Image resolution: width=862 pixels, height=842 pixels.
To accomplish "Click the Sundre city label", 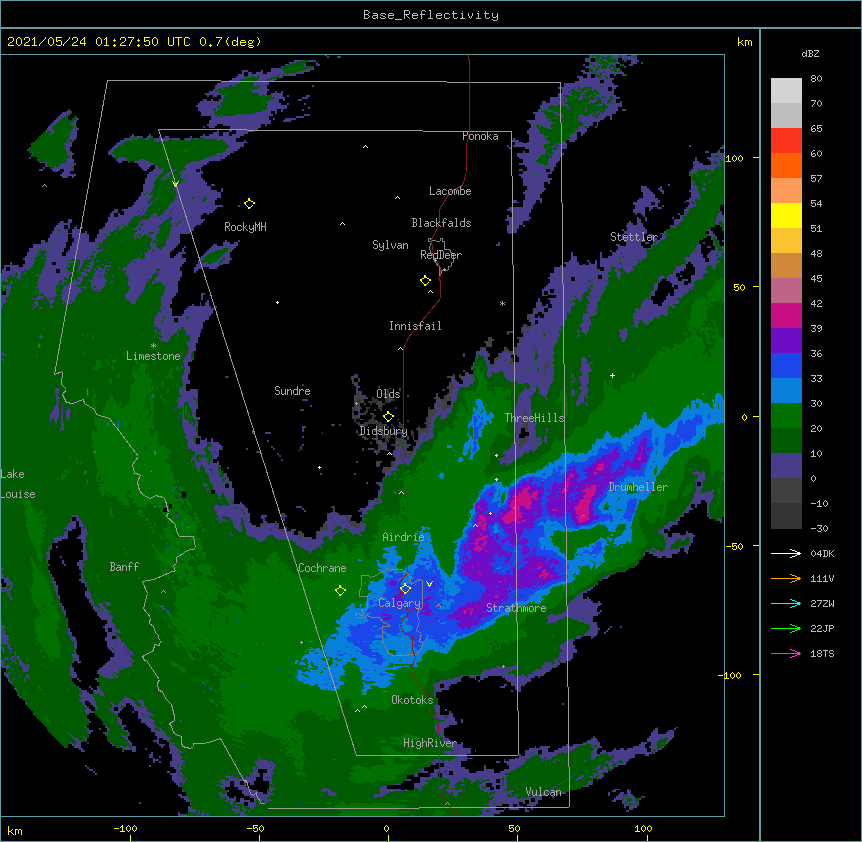I will [292, 391].
